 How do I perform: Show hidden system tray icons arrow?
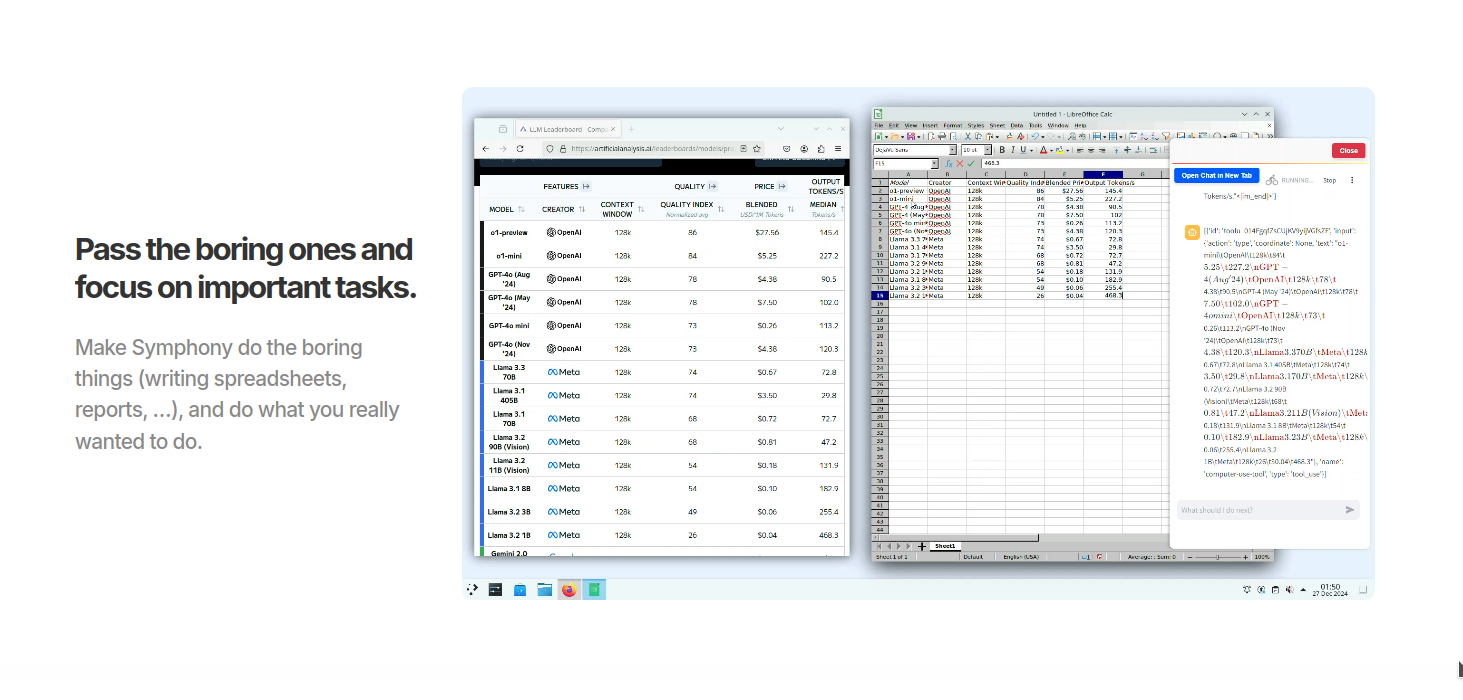1303,590
